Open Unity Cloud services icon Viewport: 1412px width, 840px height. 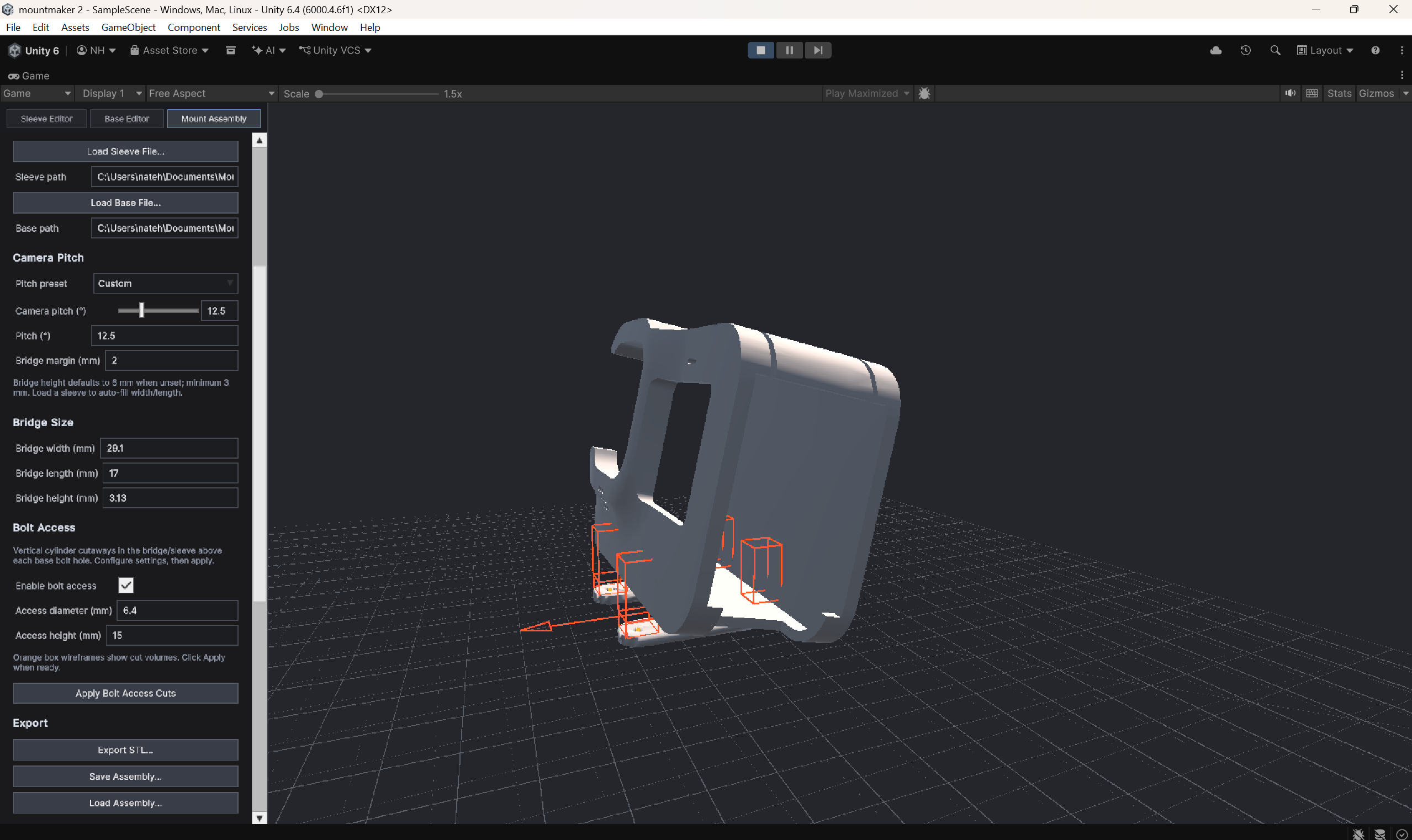[x=1215, y=50]
